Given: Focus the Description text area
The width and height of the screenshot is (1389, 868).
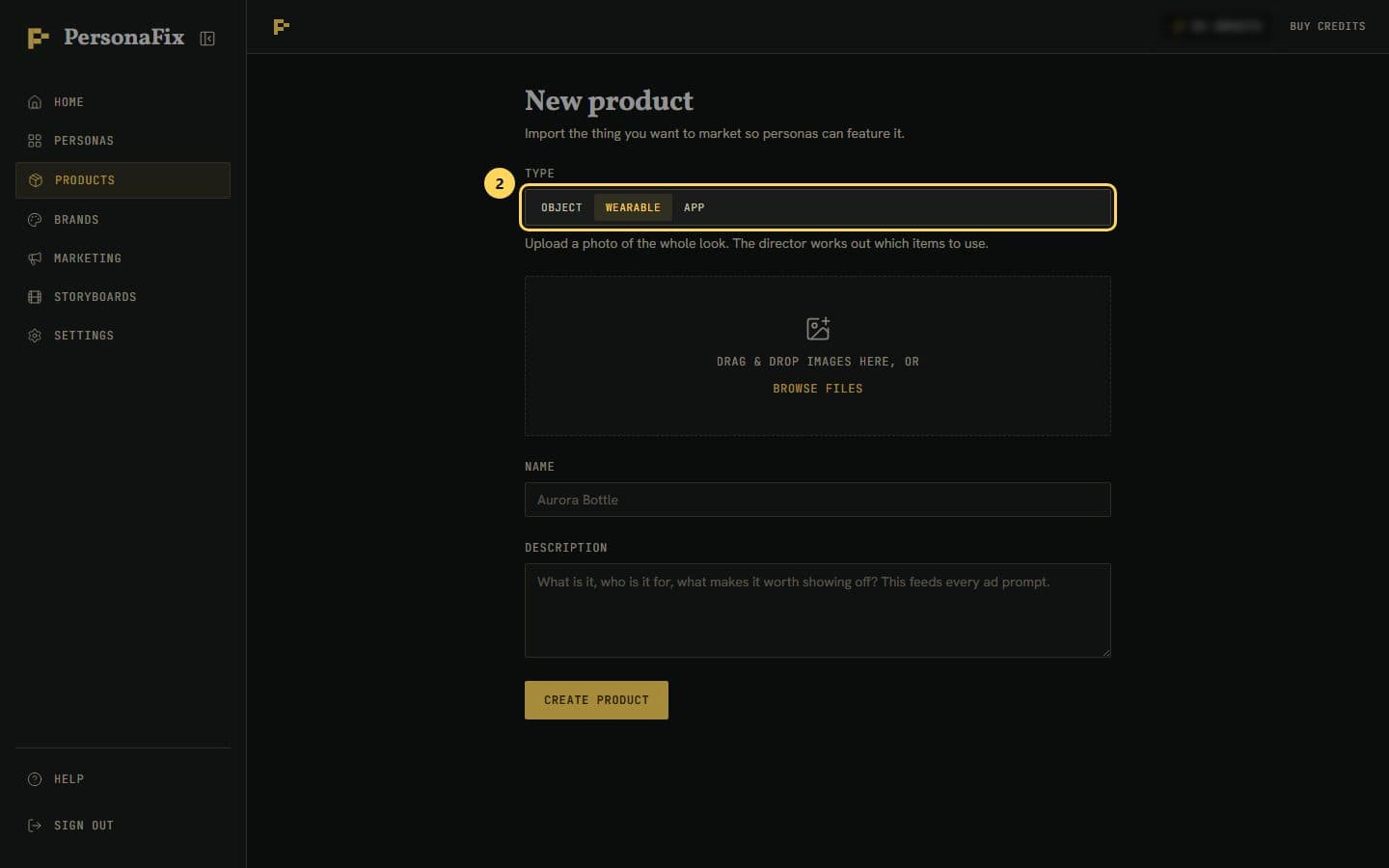Looking at the screenshot, I should point(818,610).
